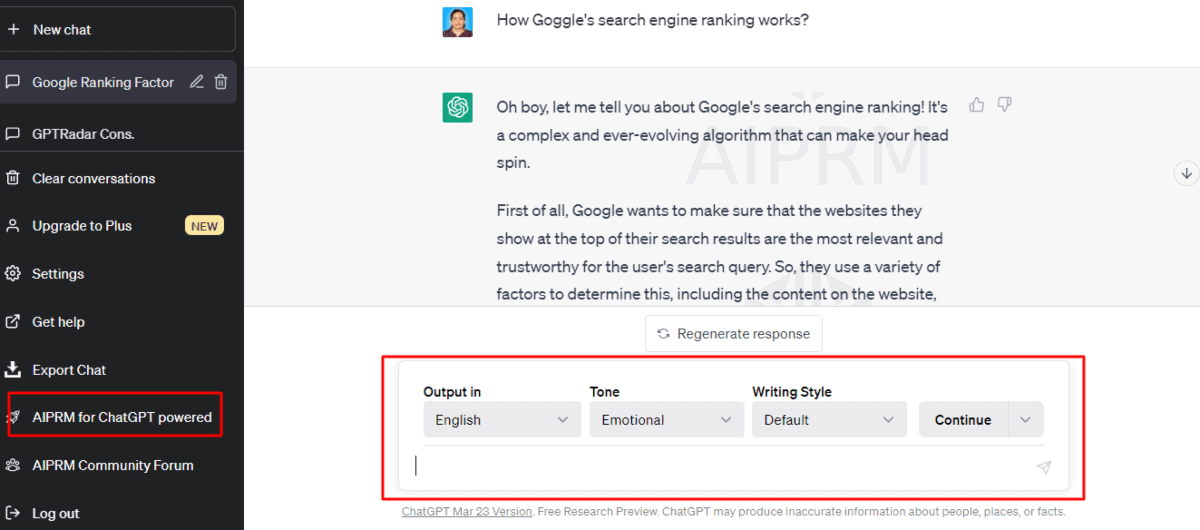Click the edit pencil icon on Google Ranking Factor

[x=197, y=82]
